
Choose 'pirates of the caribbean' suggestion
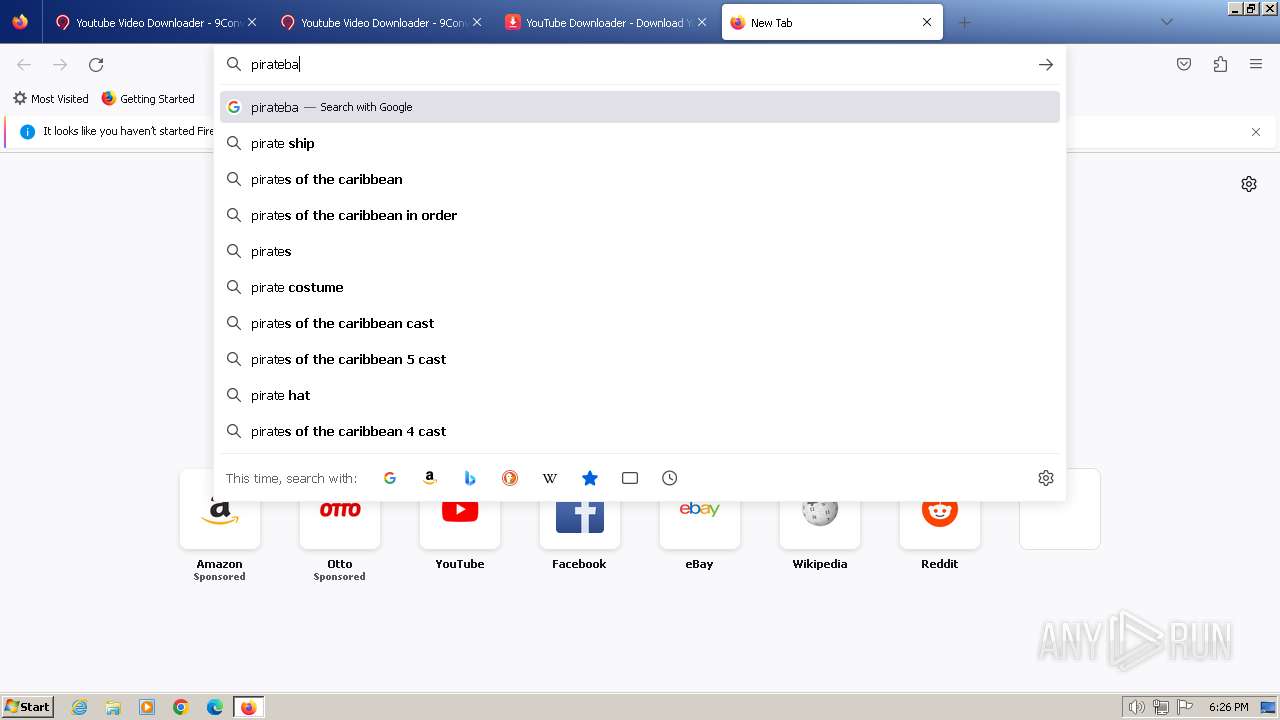coord(640,179)
